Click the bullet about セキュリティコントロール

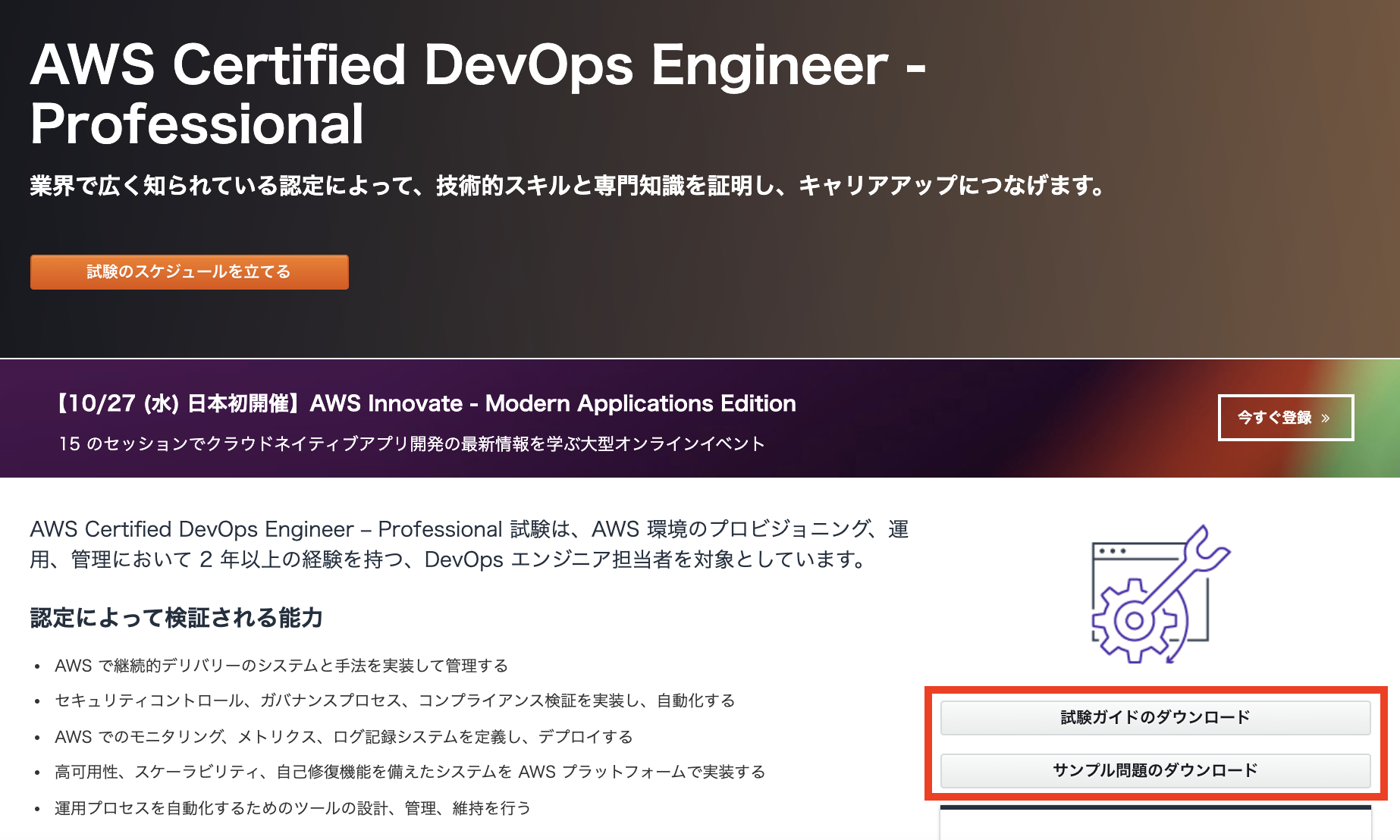[395, 701]
